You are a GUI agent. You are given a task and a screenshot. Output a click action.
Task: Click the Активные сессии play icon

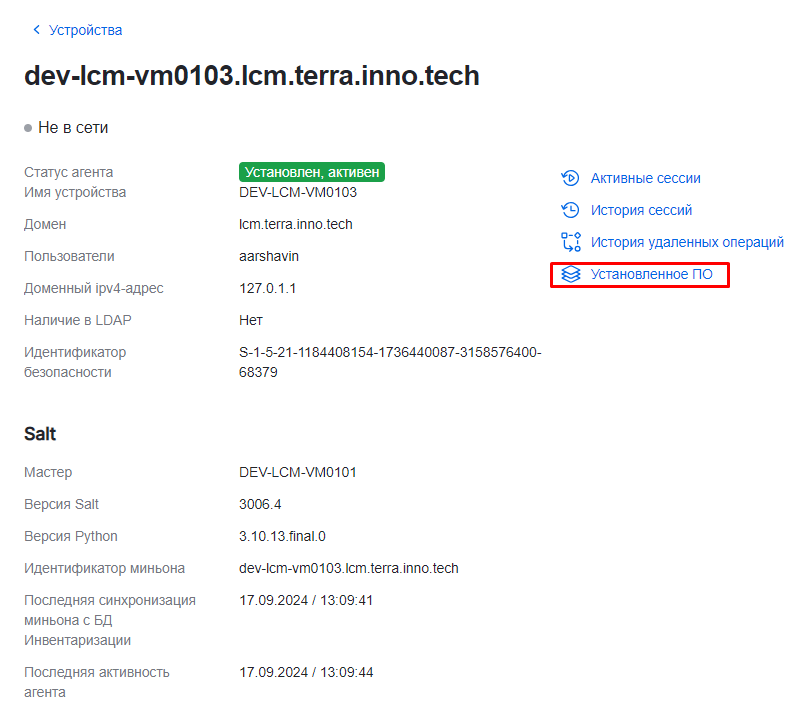(x=570, y=178)
